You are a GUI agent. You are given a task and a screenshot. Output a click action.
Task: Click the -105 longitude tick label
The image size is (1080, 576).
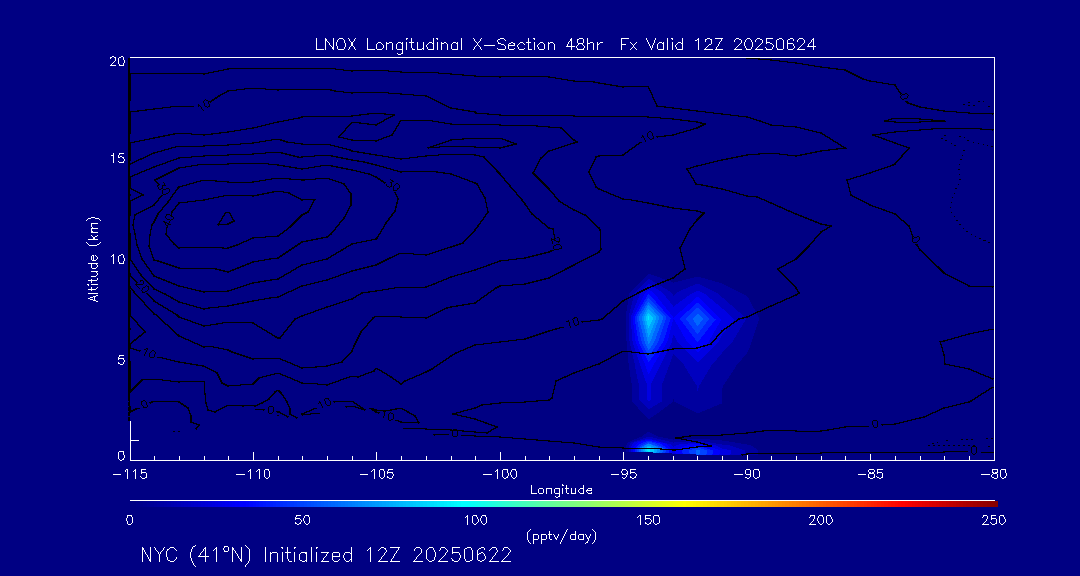(x=377, y=475)
